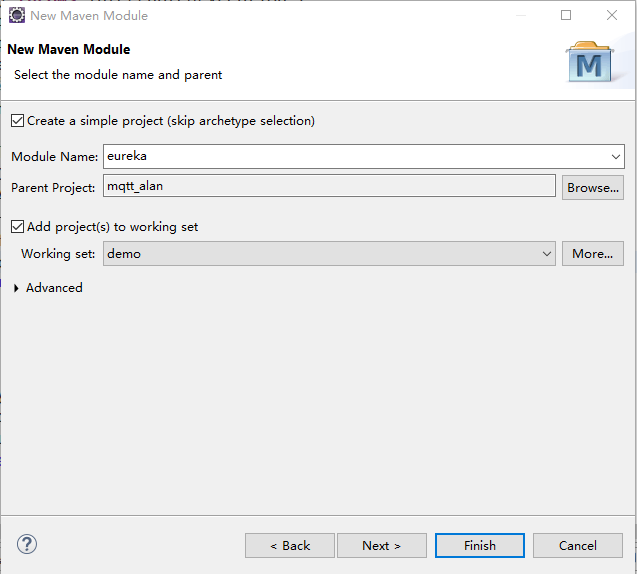The width and height of the screenshot is (637, 574).
Task: Proceed with the Next > button
Action: click(381, 546)
